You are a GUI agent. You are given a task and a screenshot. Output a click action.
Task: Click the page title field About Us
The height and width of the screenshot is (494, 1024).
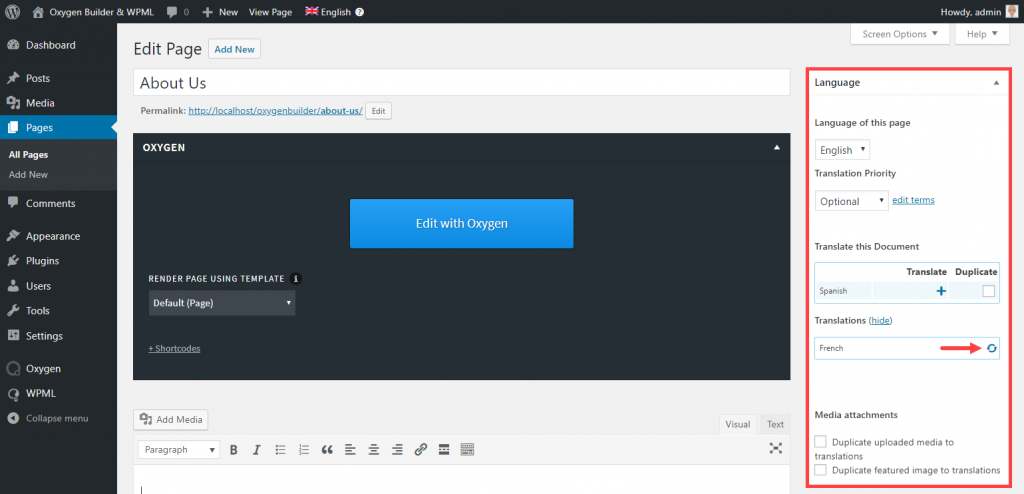[x=462, y=83]
